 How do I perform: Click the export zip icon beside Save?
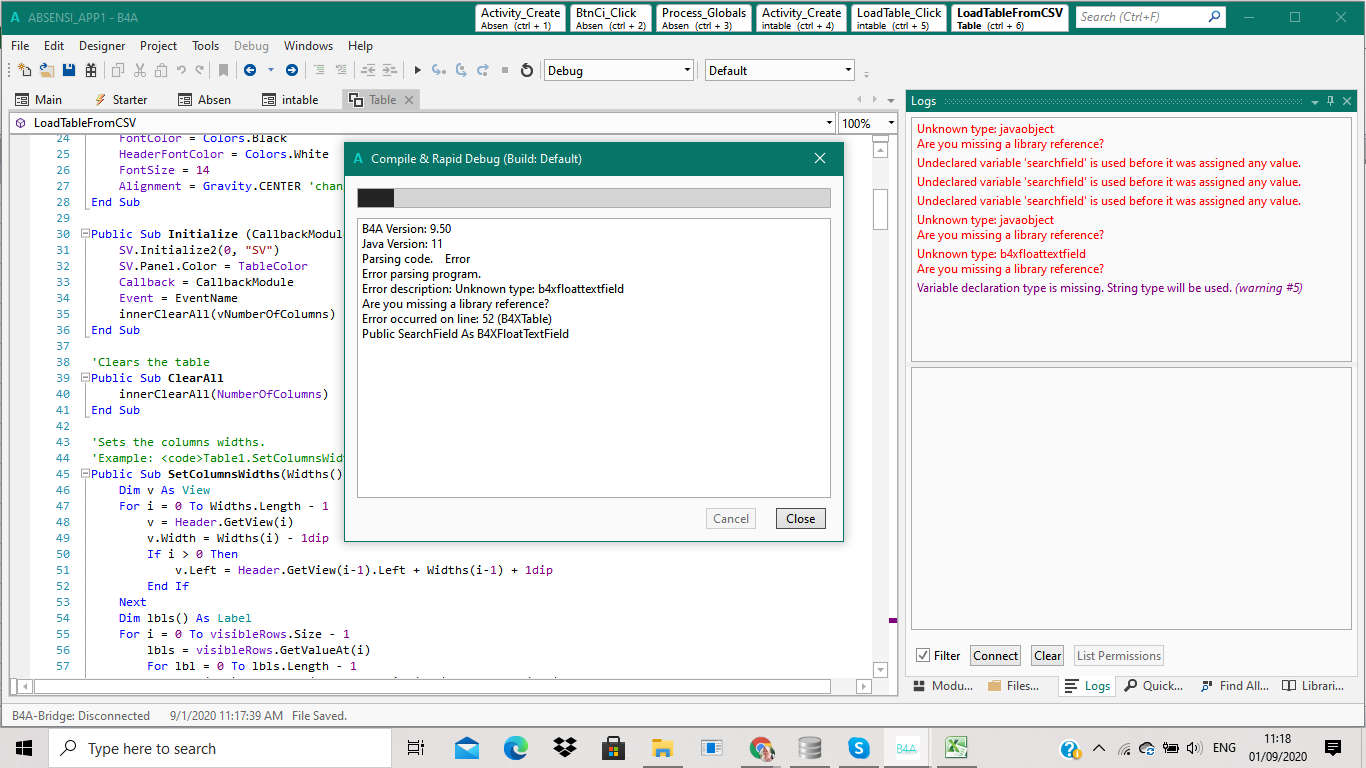coord(91,70)
